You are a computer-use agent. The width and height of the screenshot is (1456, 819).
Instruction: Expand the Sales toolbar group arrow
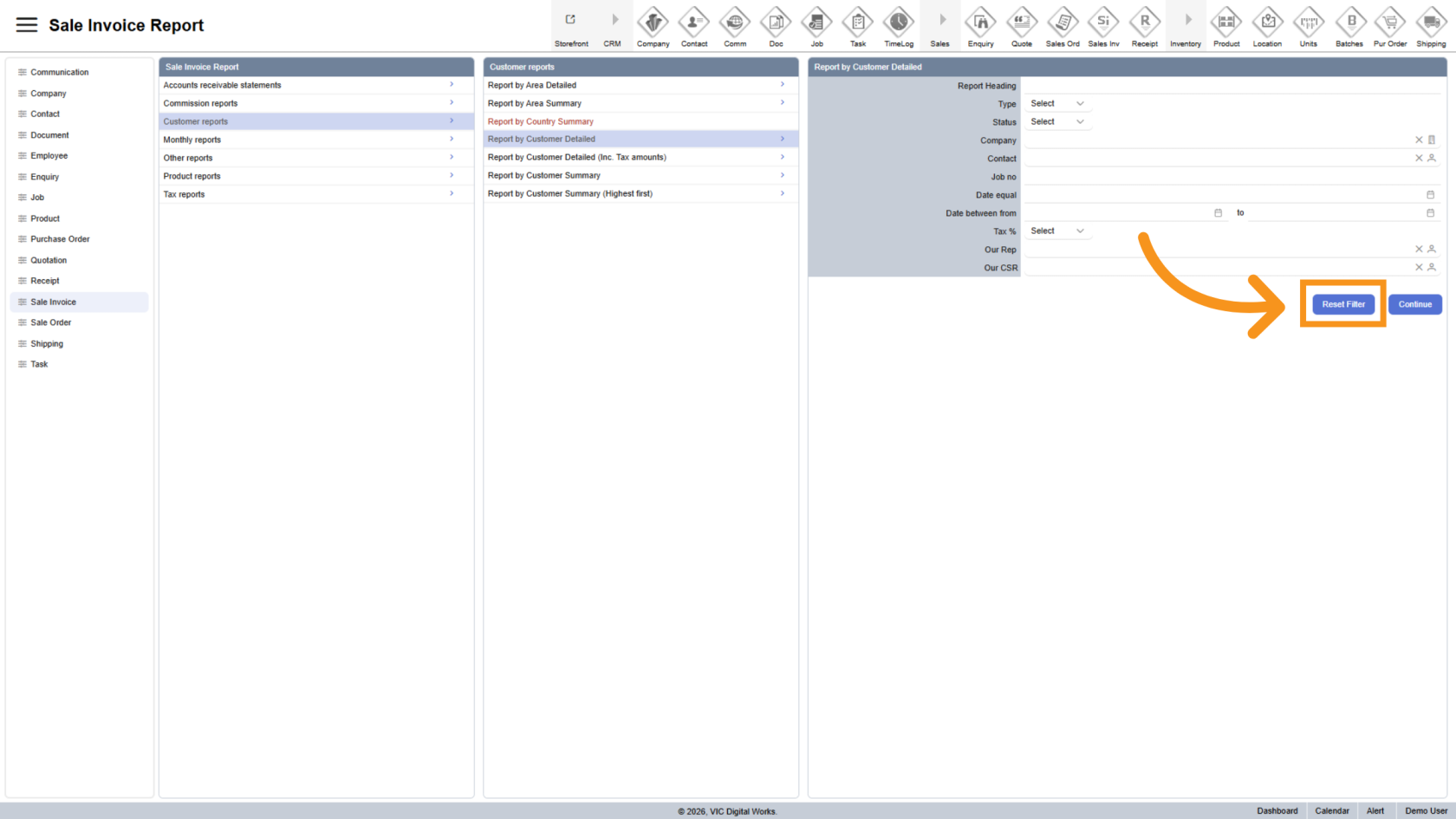pos(941,21)
